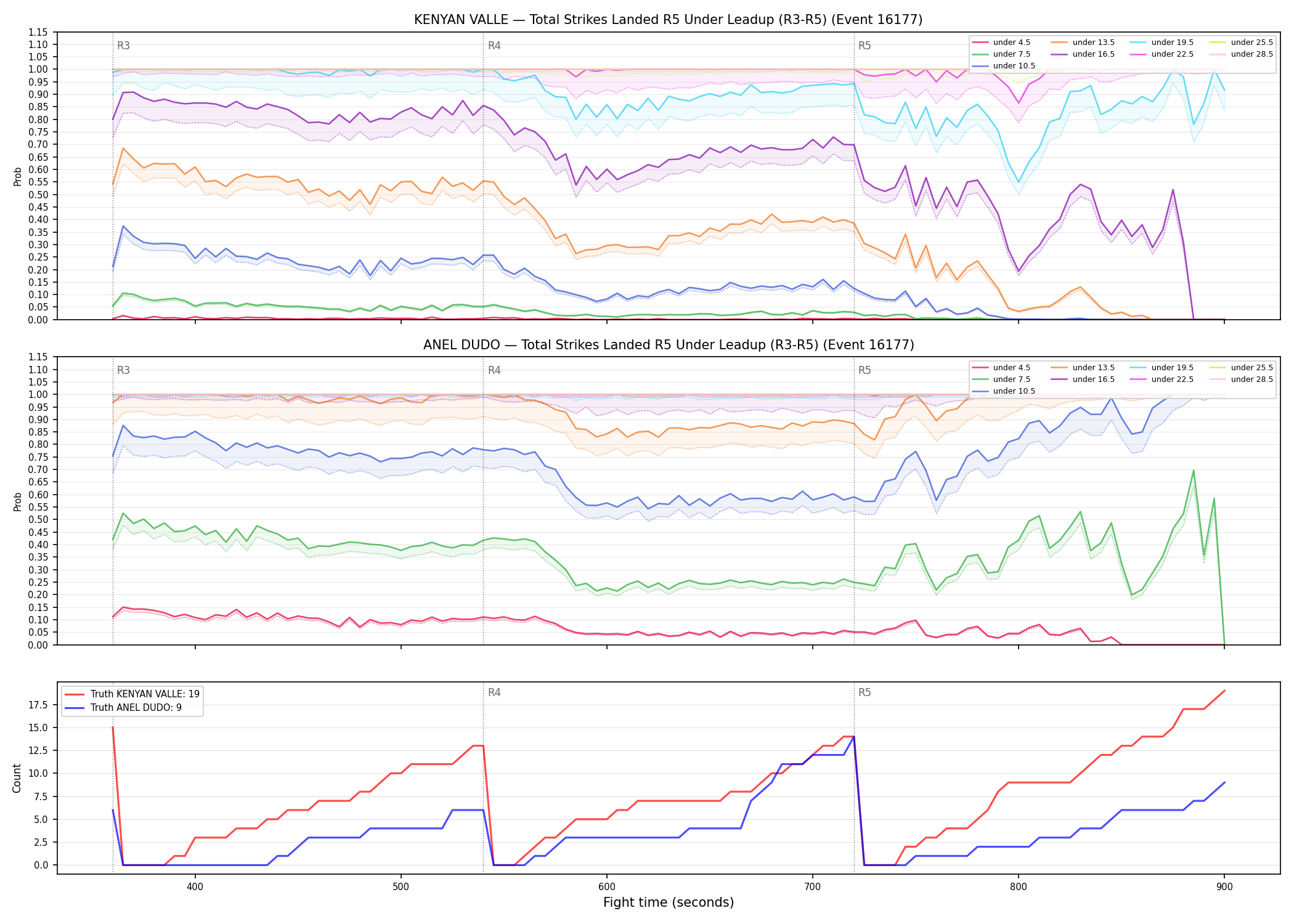Click pink 'under 28.5' swatch, Anel Dudo legend

1218,379
